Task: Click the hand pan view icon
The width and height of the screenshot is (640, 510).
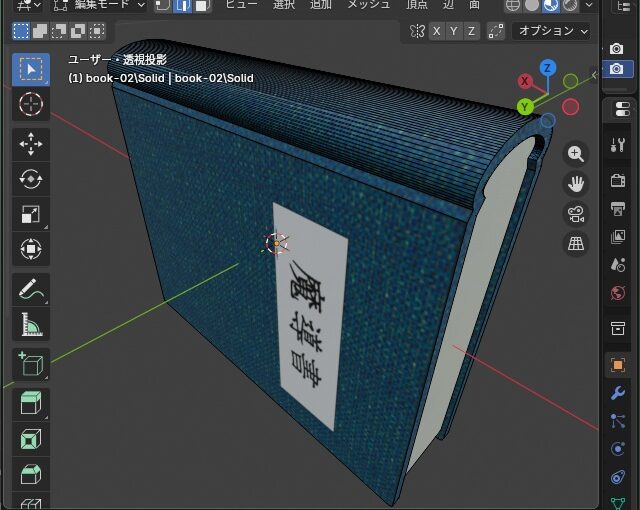Action: [576, 184]
